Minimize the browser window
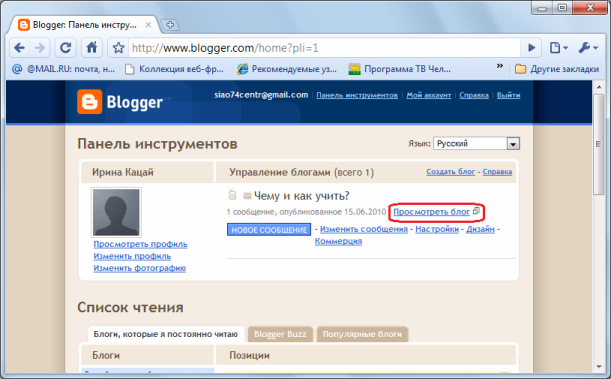The height and width of the screenshot is (379, 611). point(542,8)
